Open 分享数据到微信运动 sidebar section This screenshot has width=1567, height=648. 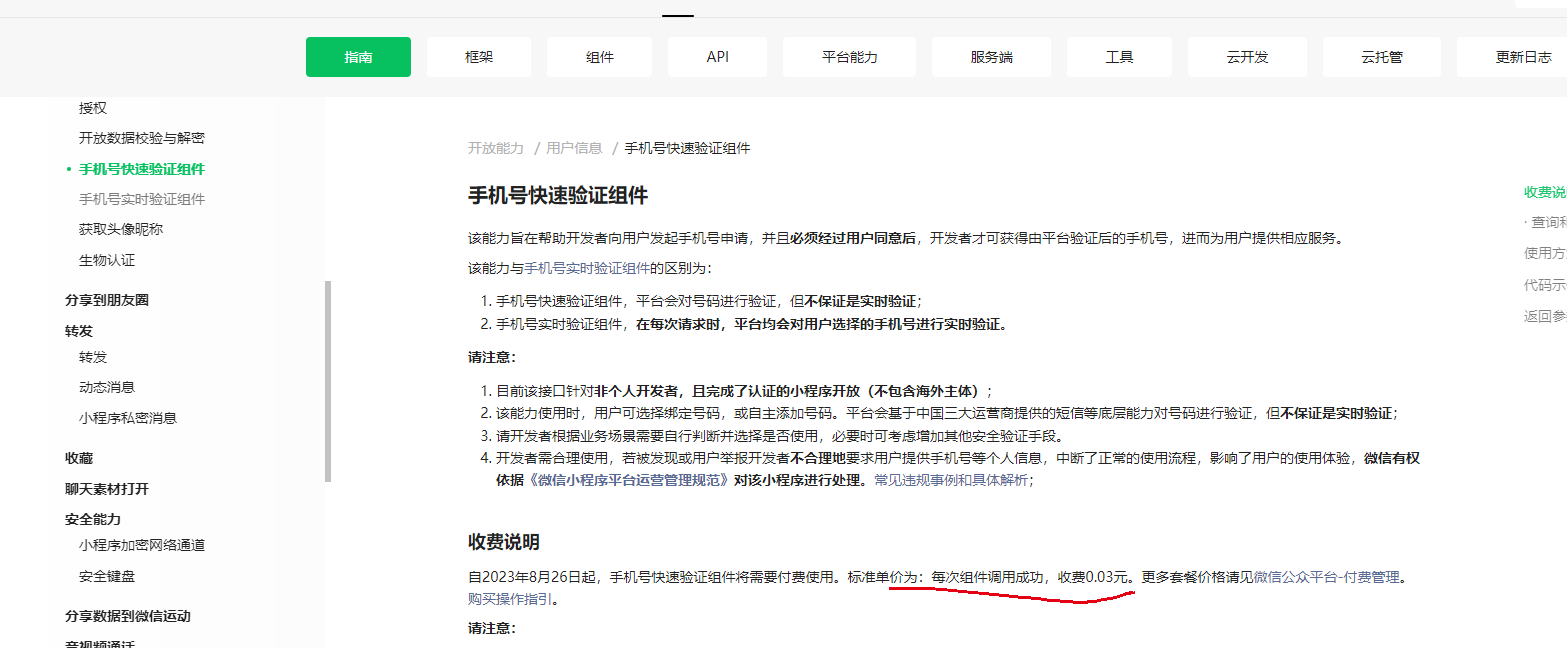tap(128, 616)
